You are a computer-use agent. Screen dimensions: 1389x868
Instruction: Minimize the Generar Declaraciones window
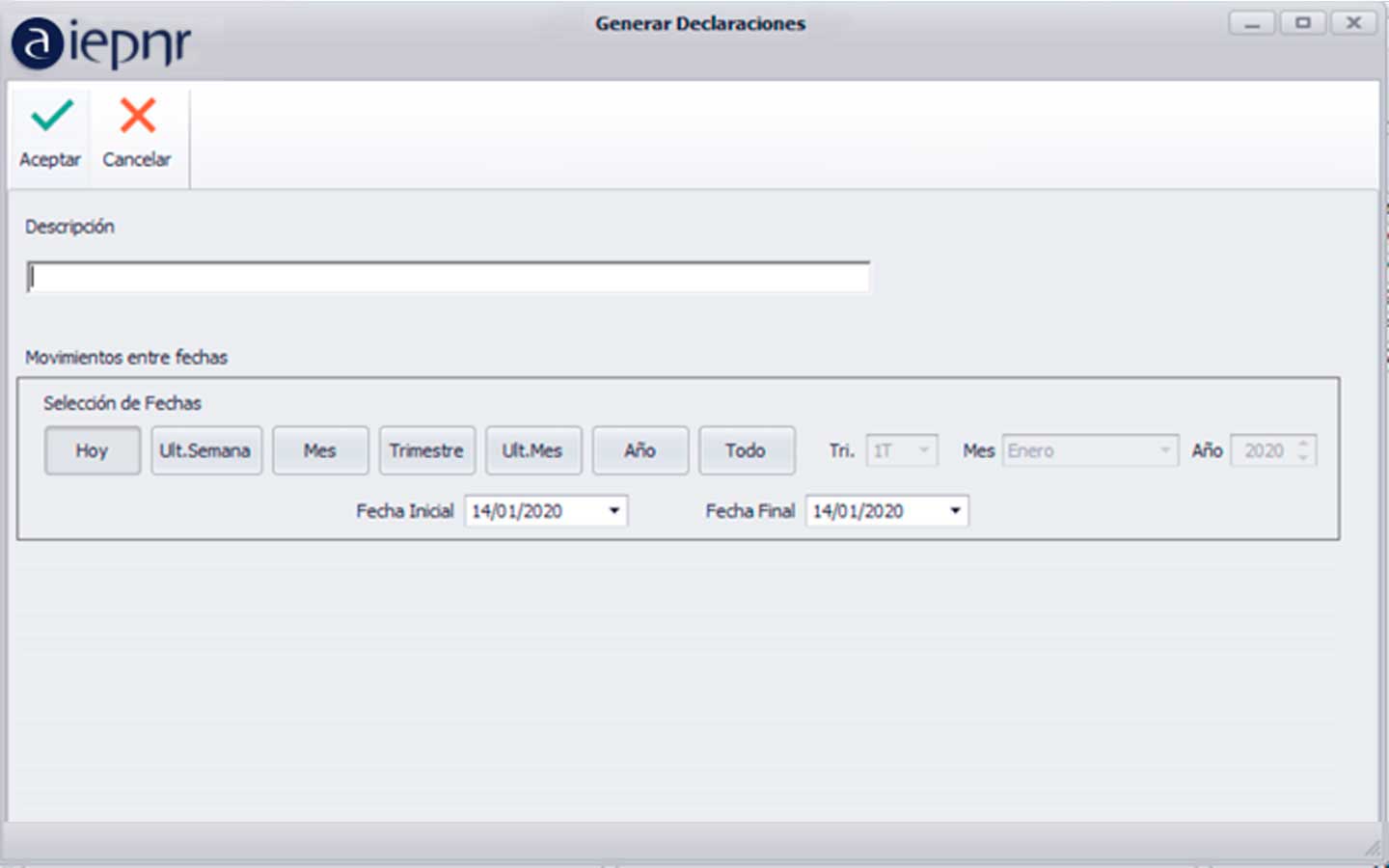click(1251, 23)
